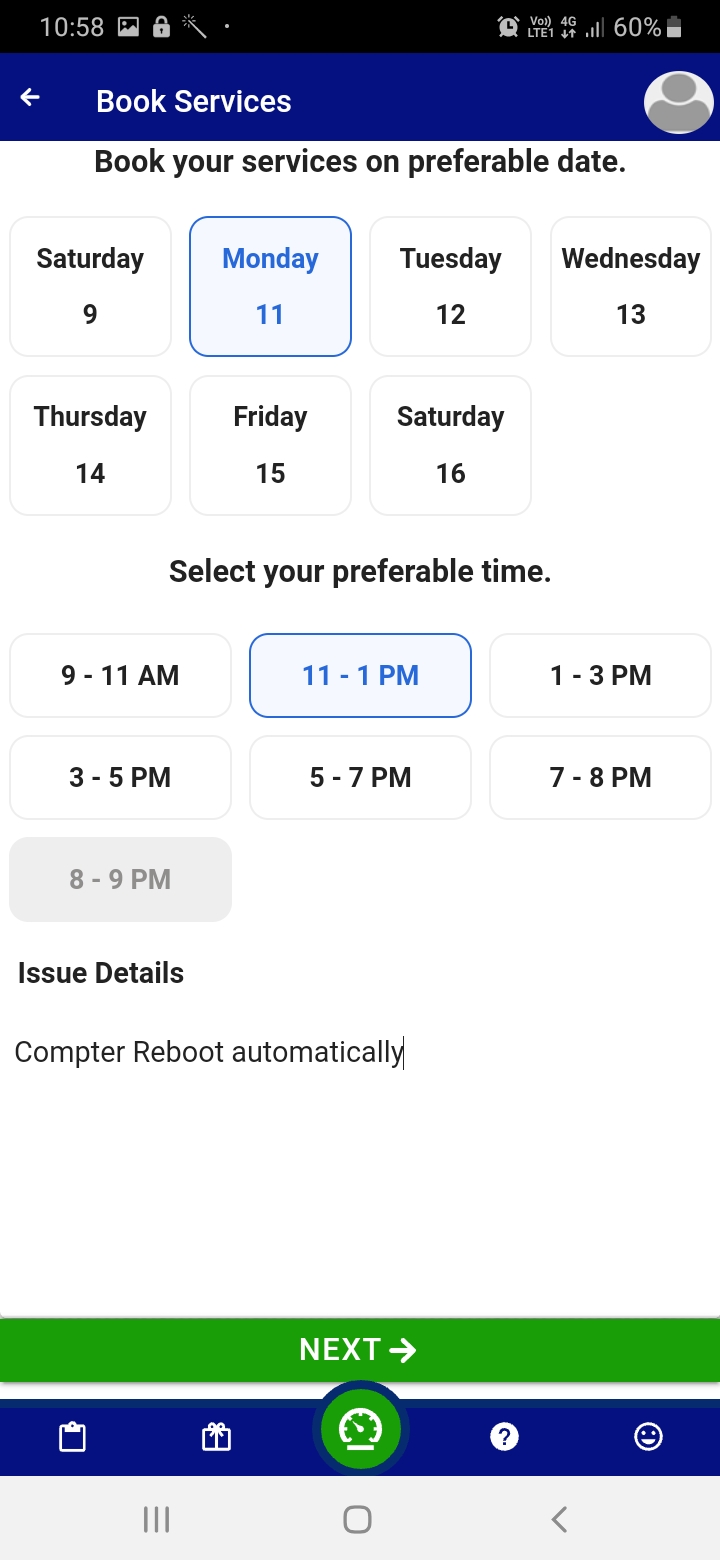Open the user profile avatar

tap(679, 101)
